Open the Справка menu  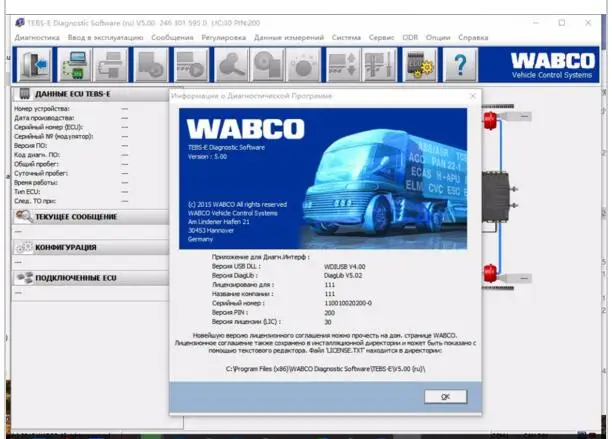point(473,37)
